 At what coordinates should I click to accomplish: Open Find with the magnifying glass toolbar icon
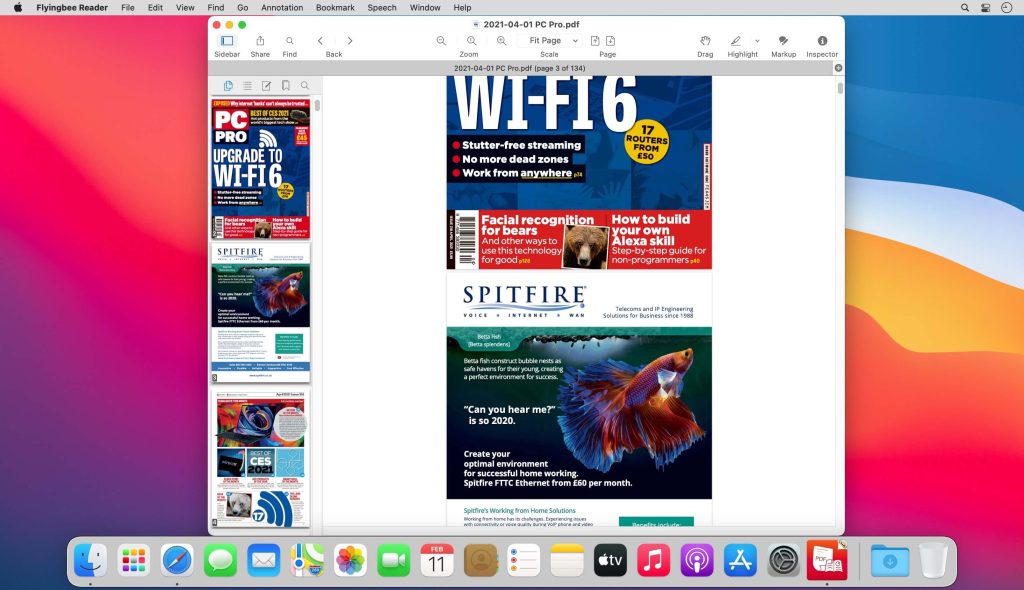tap(289, 40)
